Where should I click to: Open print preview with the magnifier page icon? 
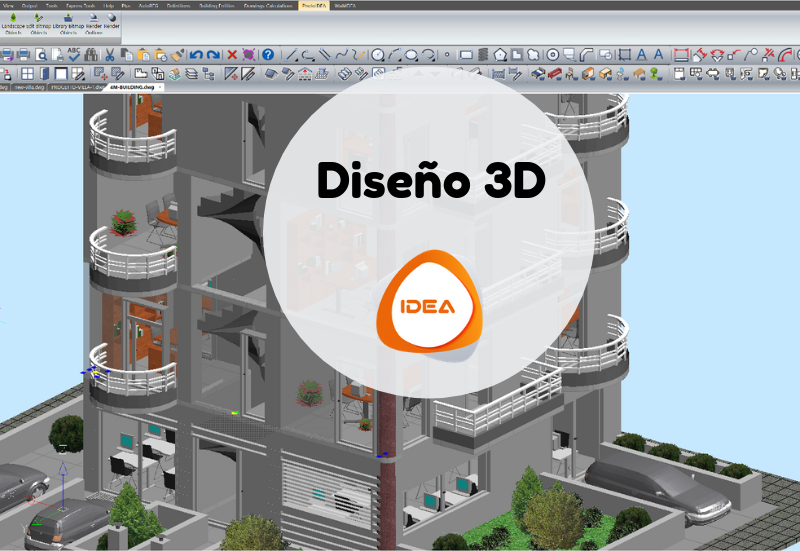(x=41, y=55)
